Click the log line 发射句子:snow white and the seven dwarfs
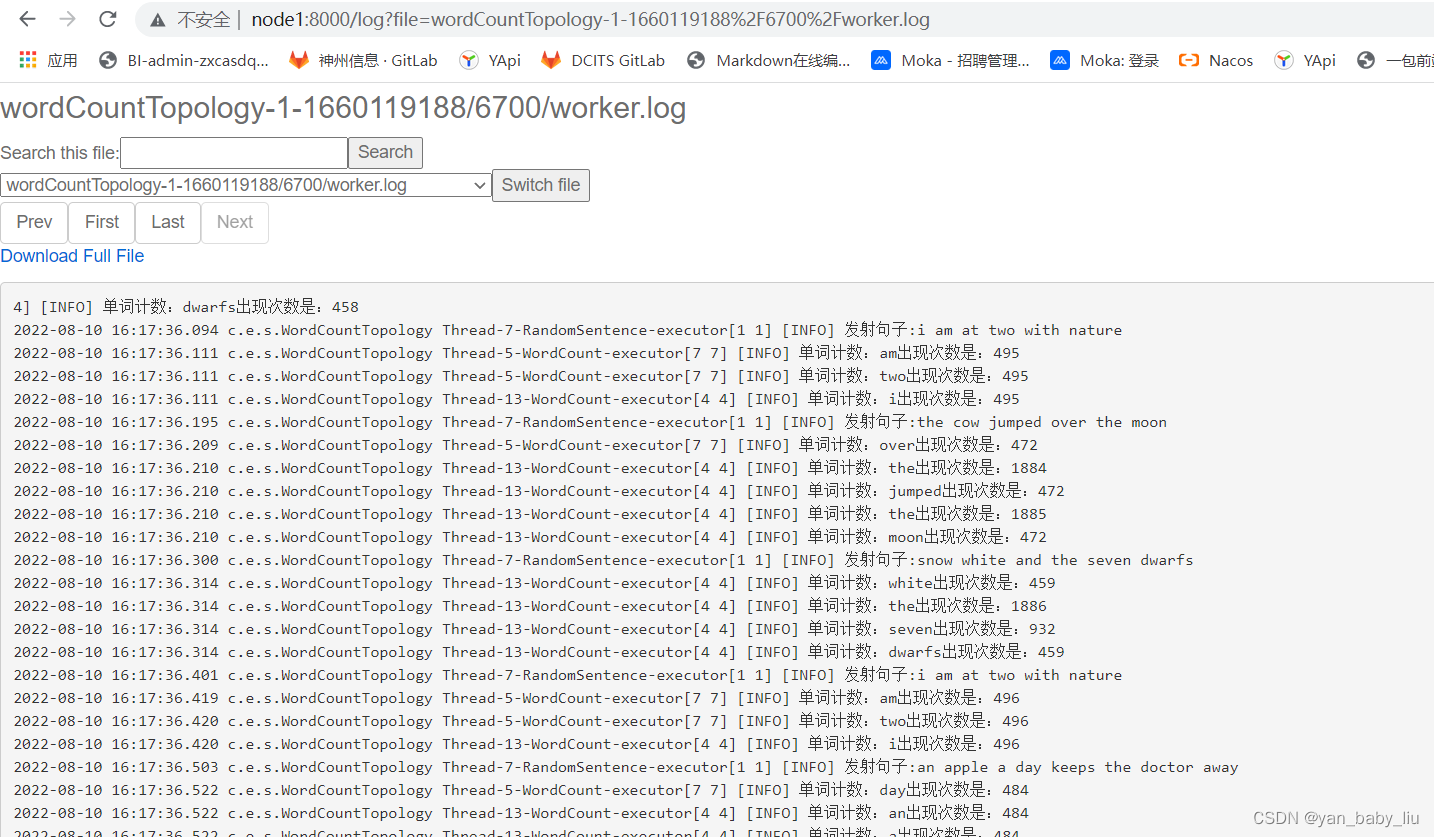This screenshot has height=837, width=1434. 604,560
